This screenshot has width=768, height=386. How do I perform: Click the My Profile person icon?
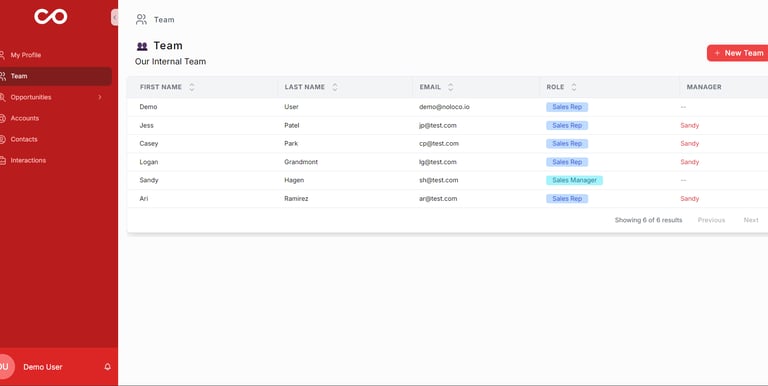[2, 55]
